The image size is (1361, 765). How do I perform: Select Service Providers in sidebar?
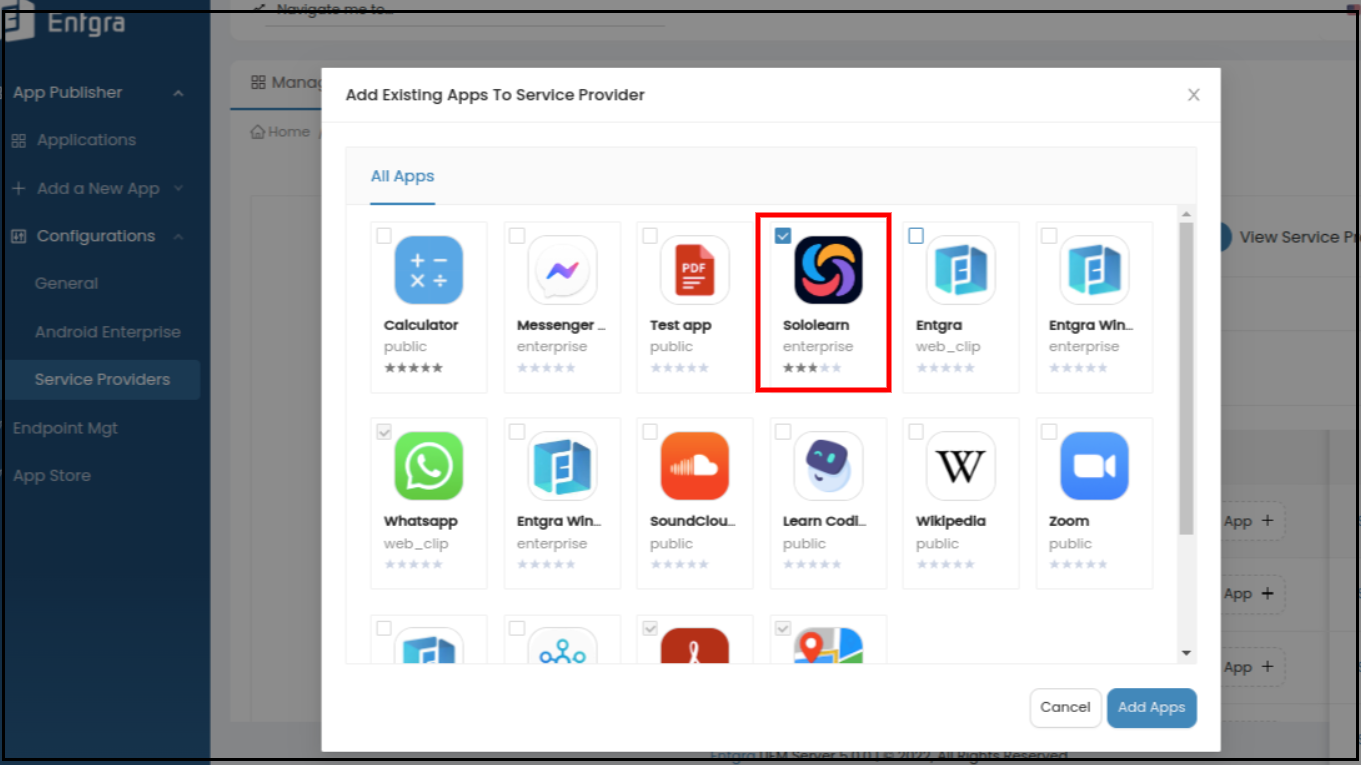(102, 379)
